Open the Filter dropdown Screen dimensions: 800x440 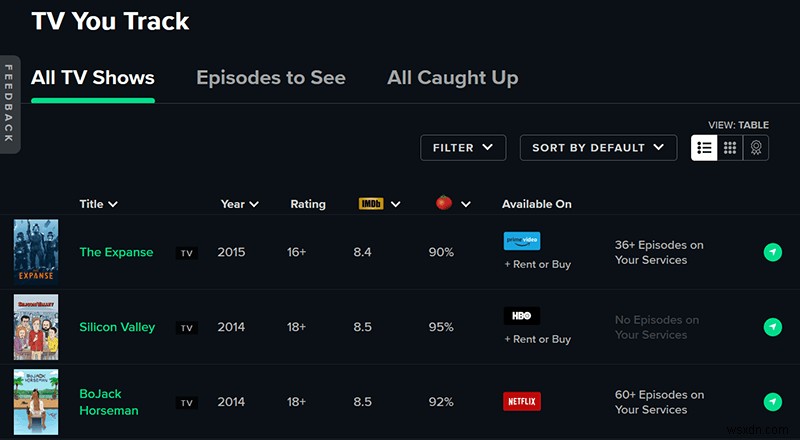463,147
